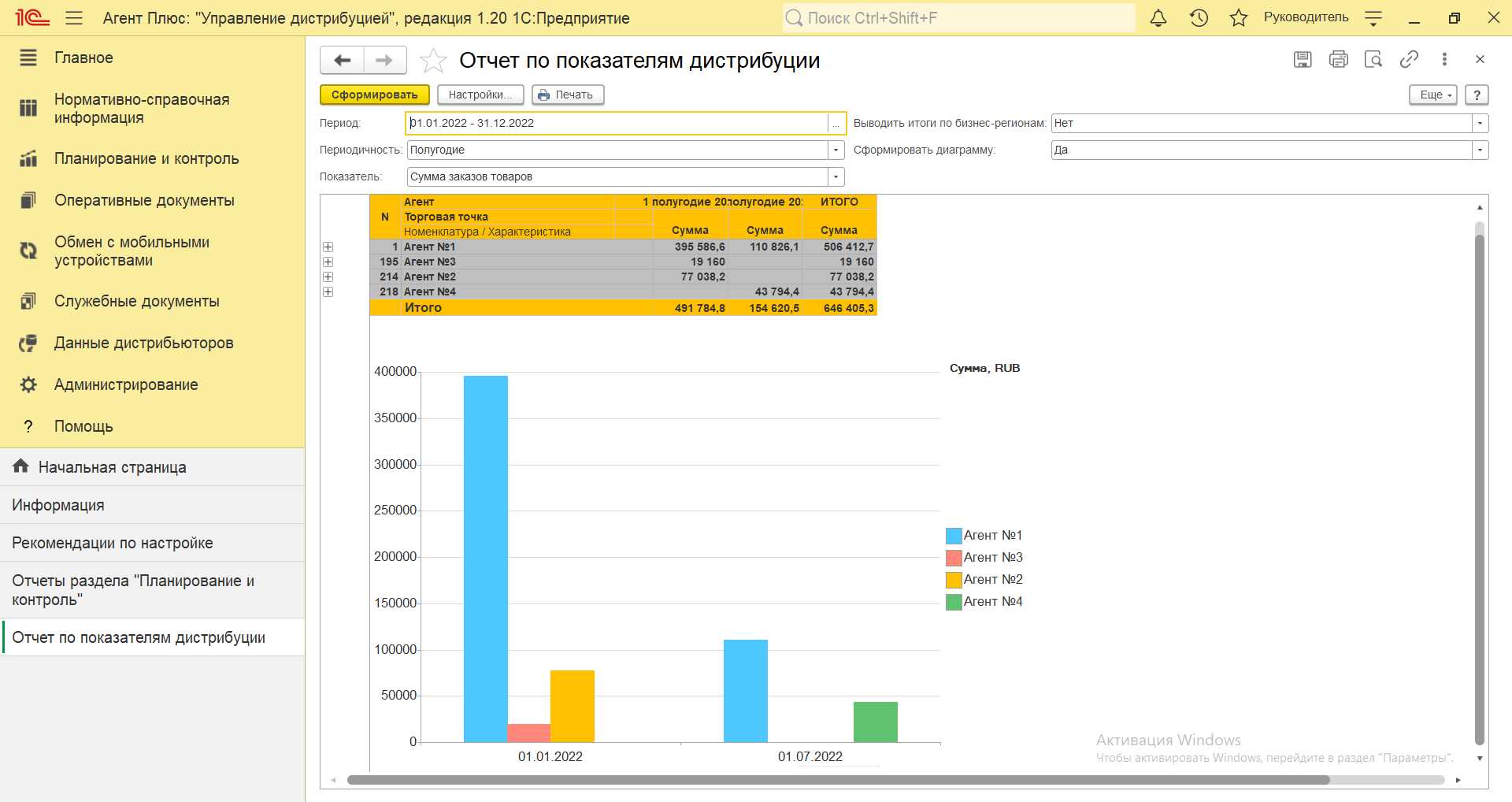
Task: Click Агент №1 blue legend swatch
Action: (954, 536)
